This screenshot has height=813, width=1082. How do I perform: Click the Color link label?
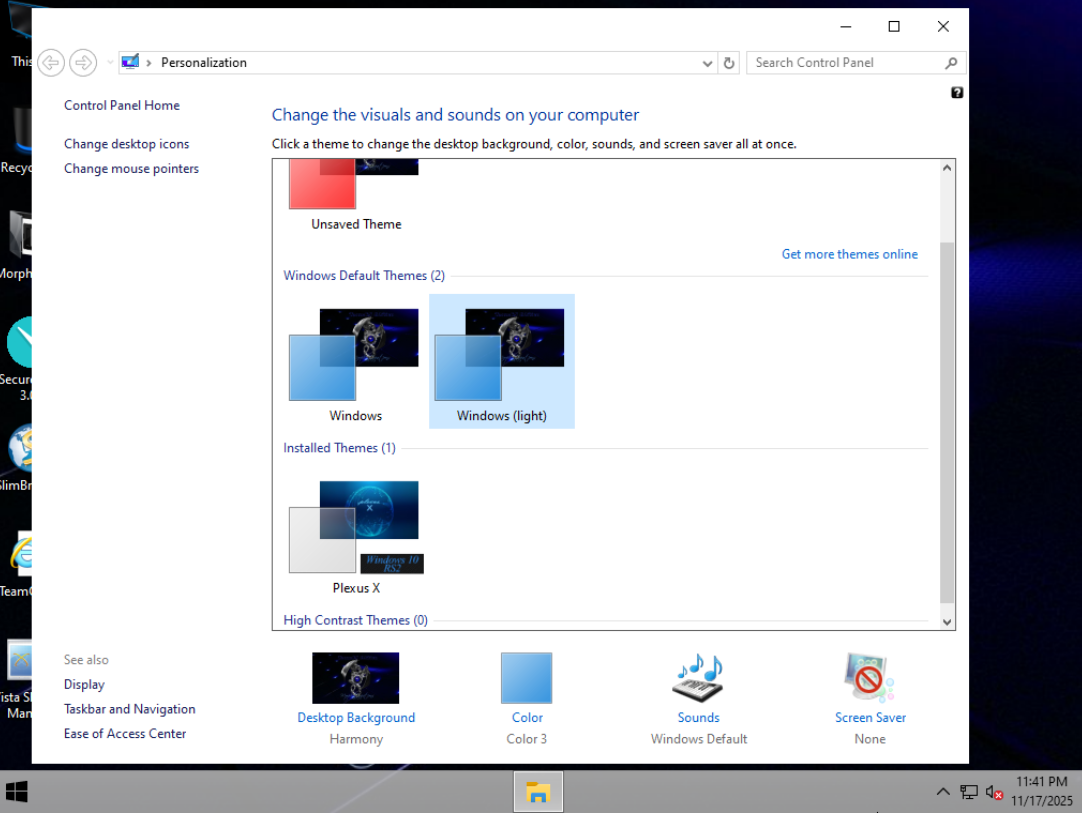click(527, 718)
